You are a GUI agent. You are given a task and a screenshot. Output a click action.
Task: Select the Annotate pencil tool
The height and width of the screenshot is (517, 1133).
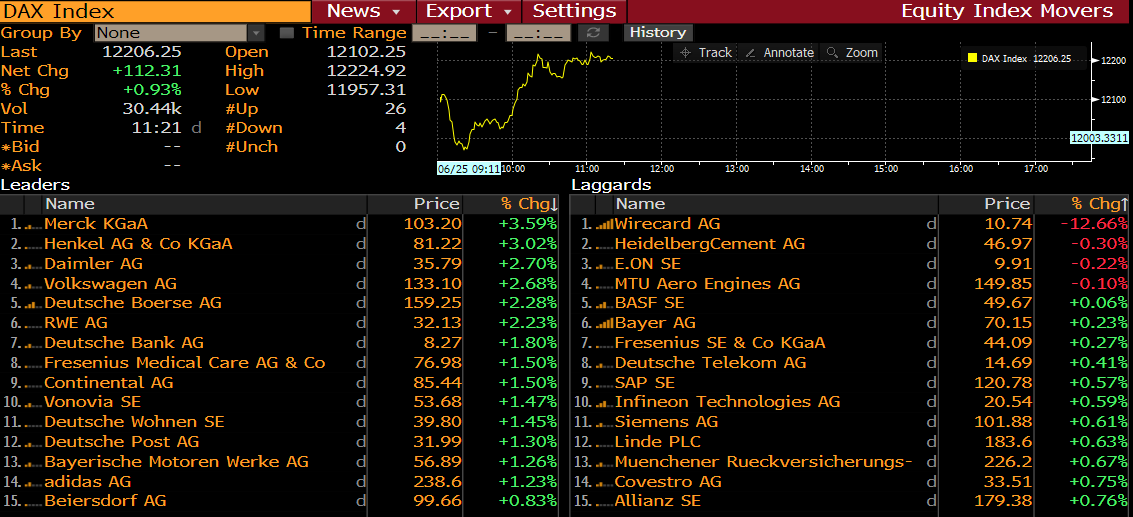click(x=779, y=53)
